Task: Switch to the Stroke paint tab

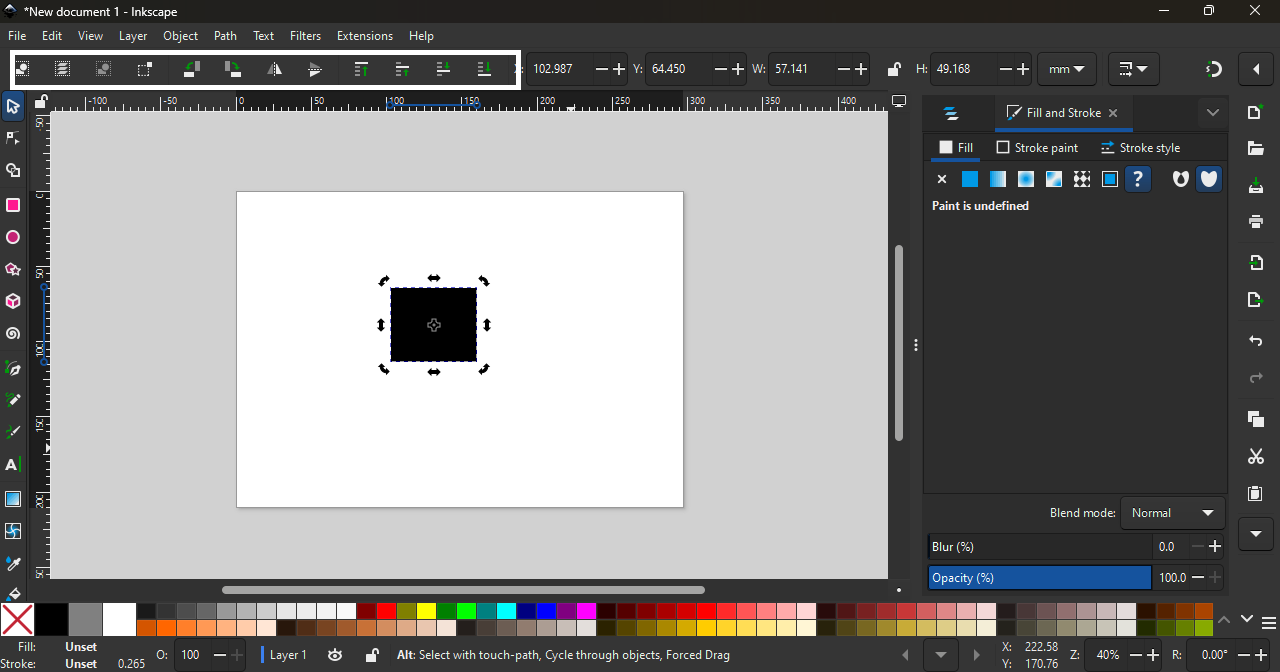Action: pyautogui.click(x=1037, y=148)
